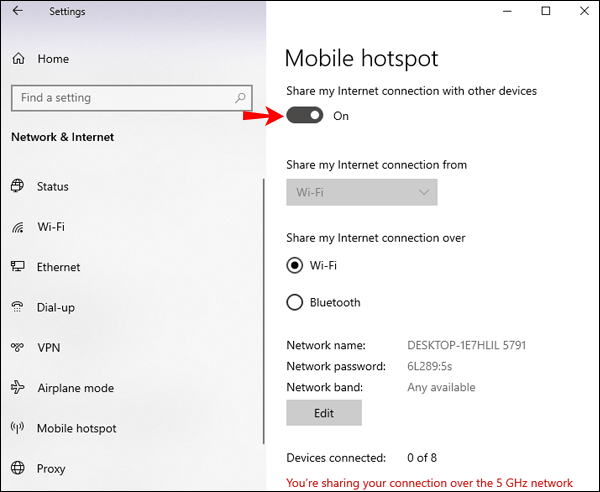The height and width of the screenshot is (492, 600).
Task: Select the Wi-Fi radio button
Action: click(x=294, y=266)
